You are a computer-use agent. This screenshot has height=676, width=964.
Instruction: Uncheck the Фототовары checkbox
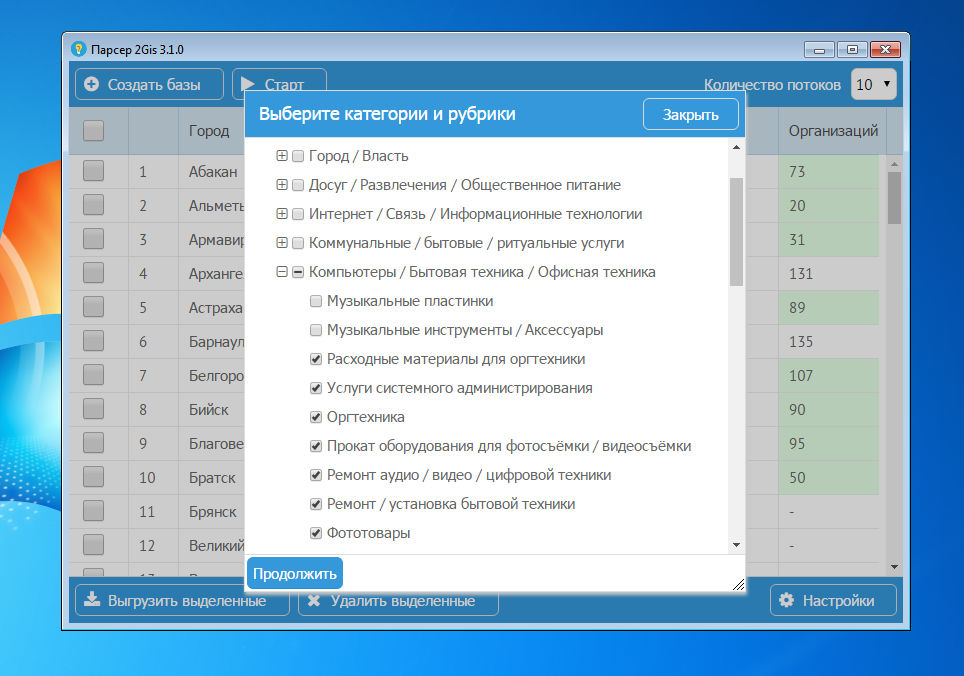pyautogui.click(x=316, y=533)
